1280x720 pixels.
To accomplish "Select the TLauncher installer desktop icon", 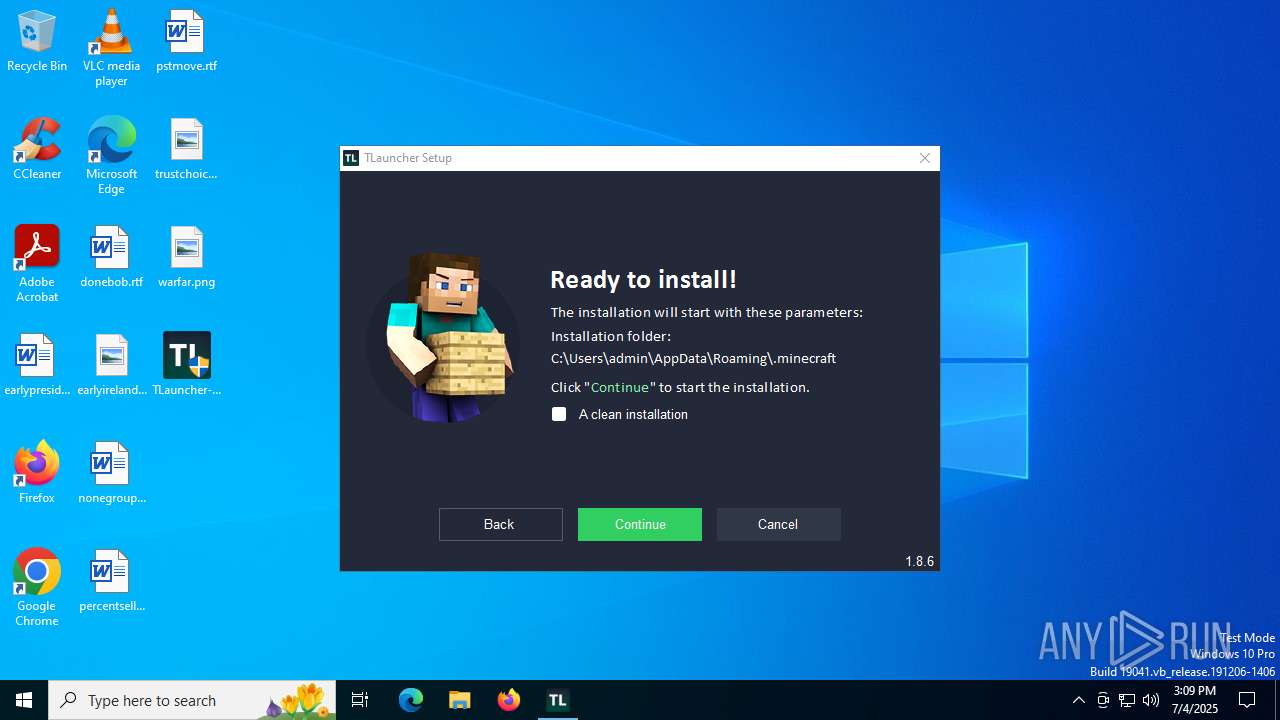I will (186, 365).
